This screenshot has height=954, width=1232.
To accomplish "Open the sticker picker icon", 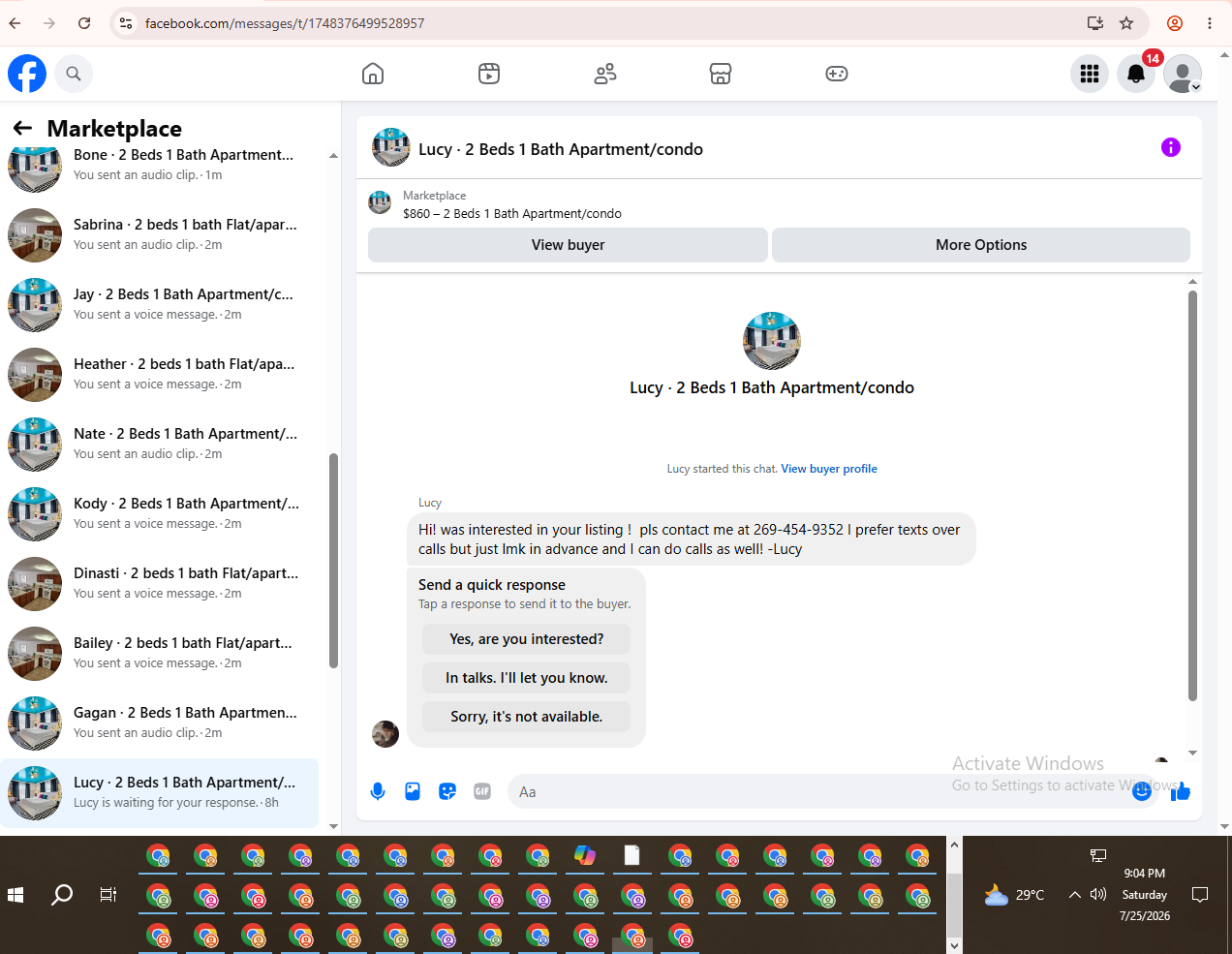I will [447, 791].
